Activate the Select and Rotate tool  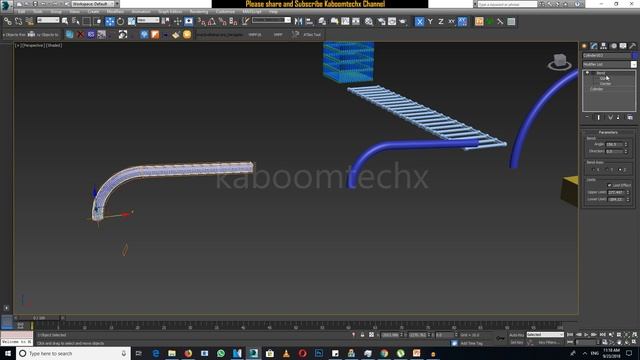coord(120,21)
